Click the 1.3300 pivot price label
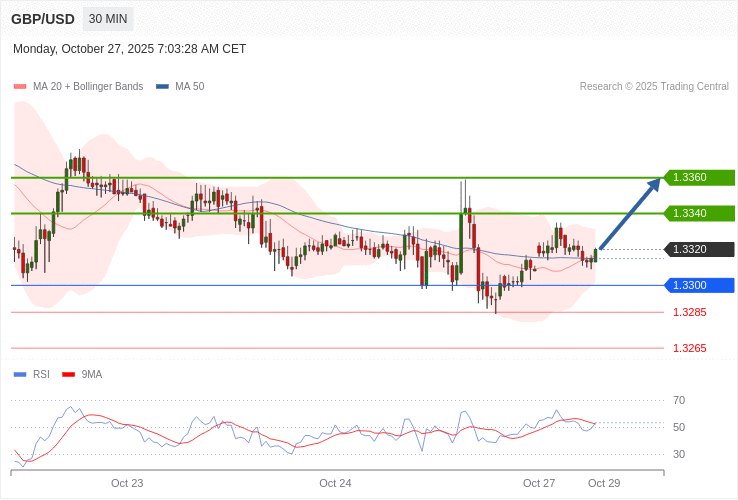The image size is (738, 500). click(x=699, y=285)
